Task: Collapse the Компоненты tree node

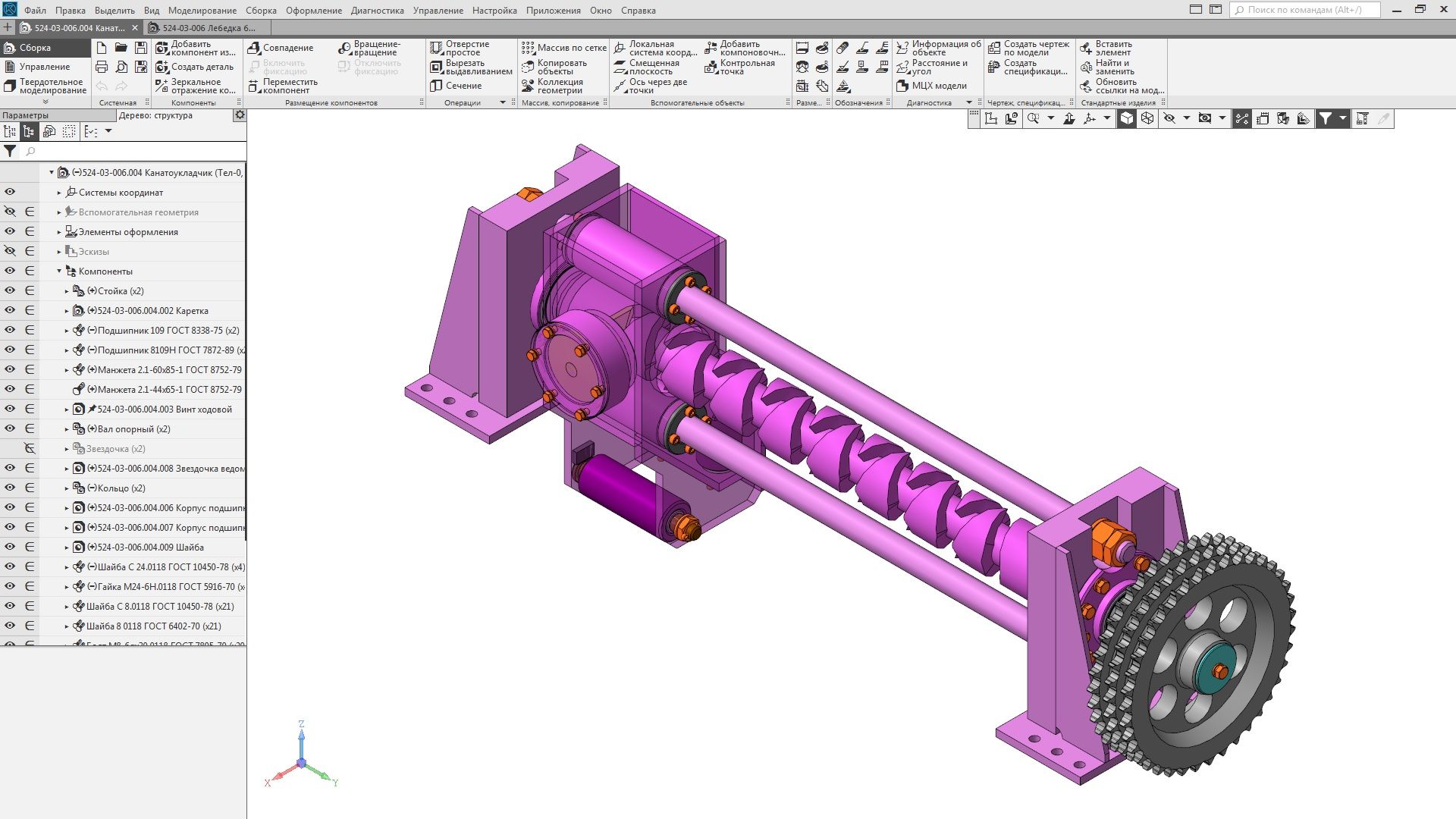Action: [x=59, y=271]
